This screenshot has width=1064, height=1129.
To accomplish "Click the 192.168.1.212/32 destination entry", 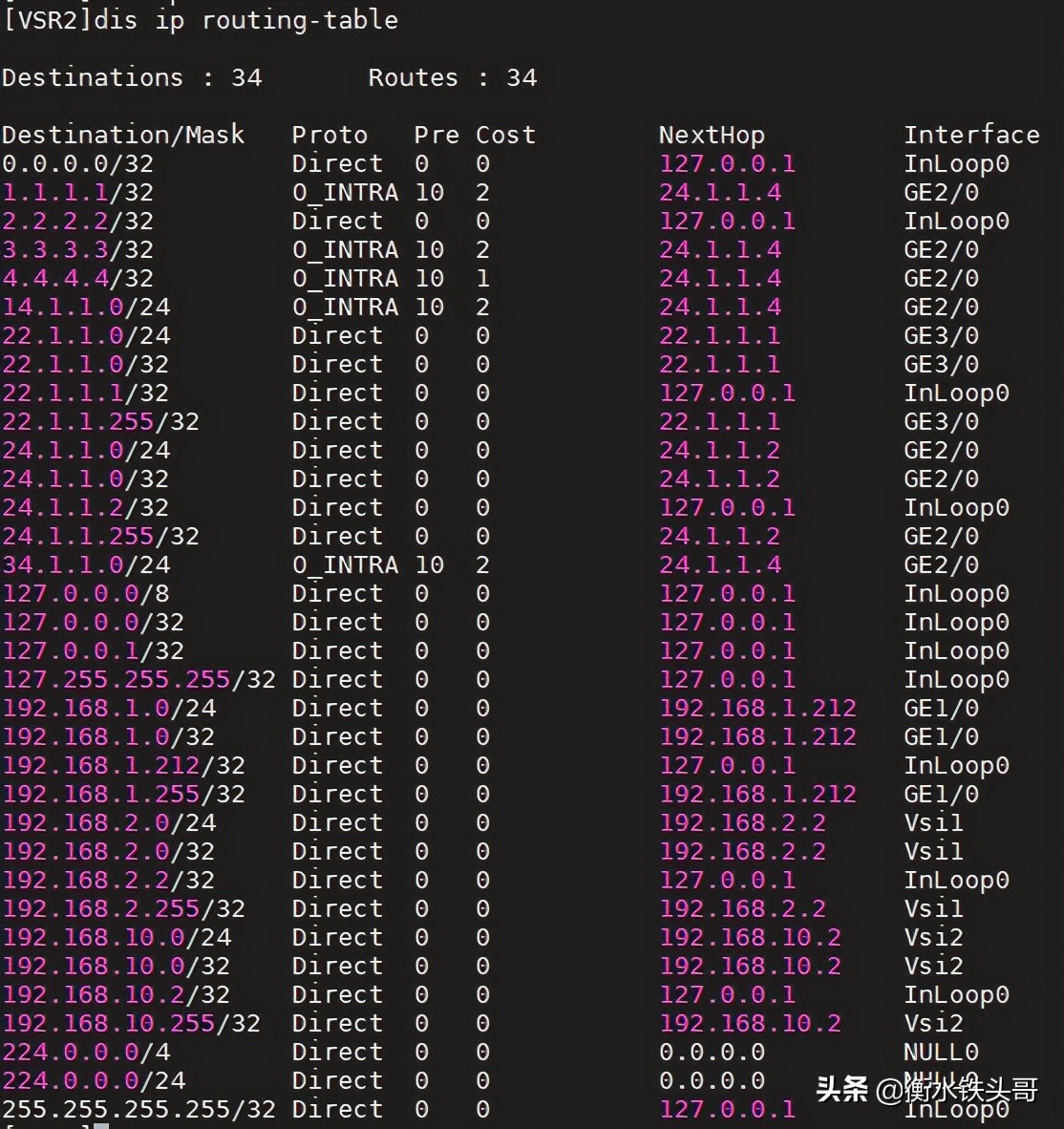I will point(123,765).
